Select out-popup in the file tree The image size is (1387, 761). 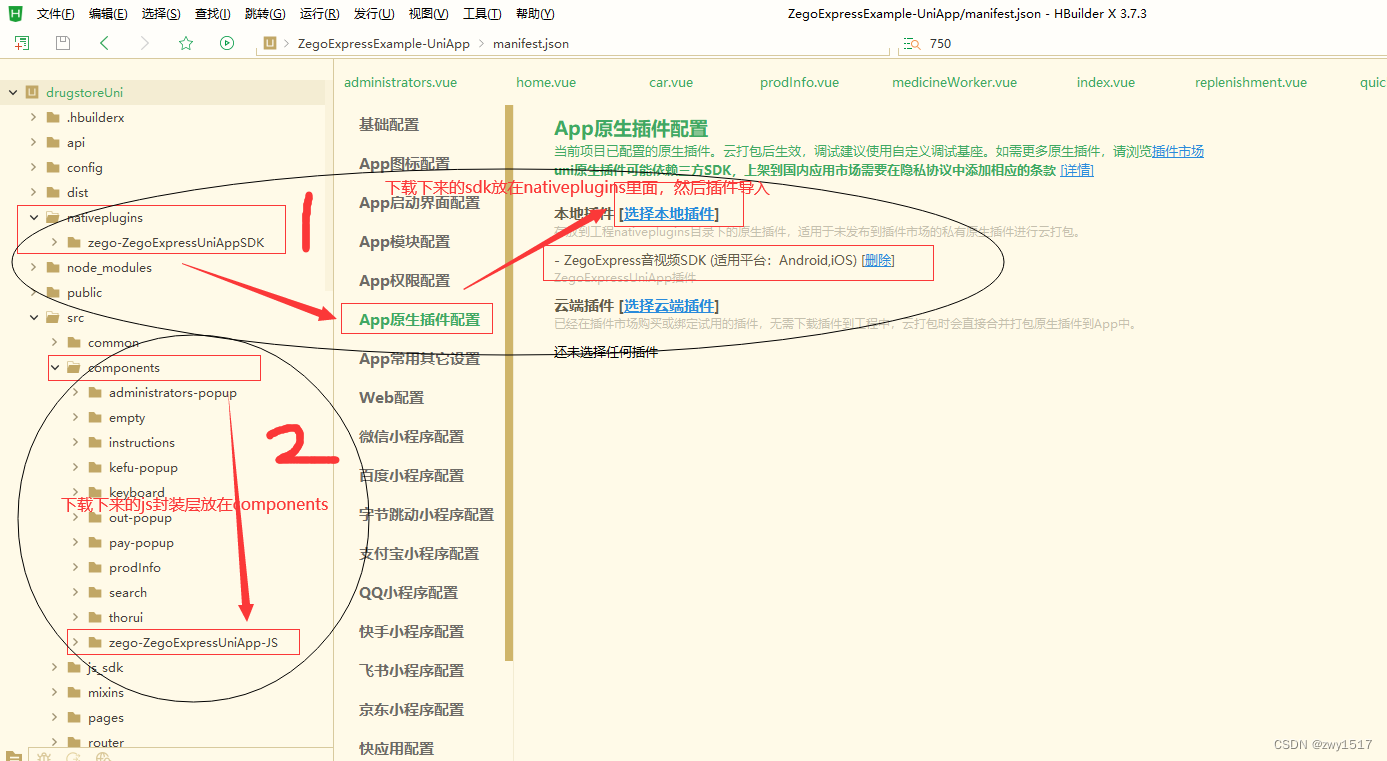pos(140,518)
